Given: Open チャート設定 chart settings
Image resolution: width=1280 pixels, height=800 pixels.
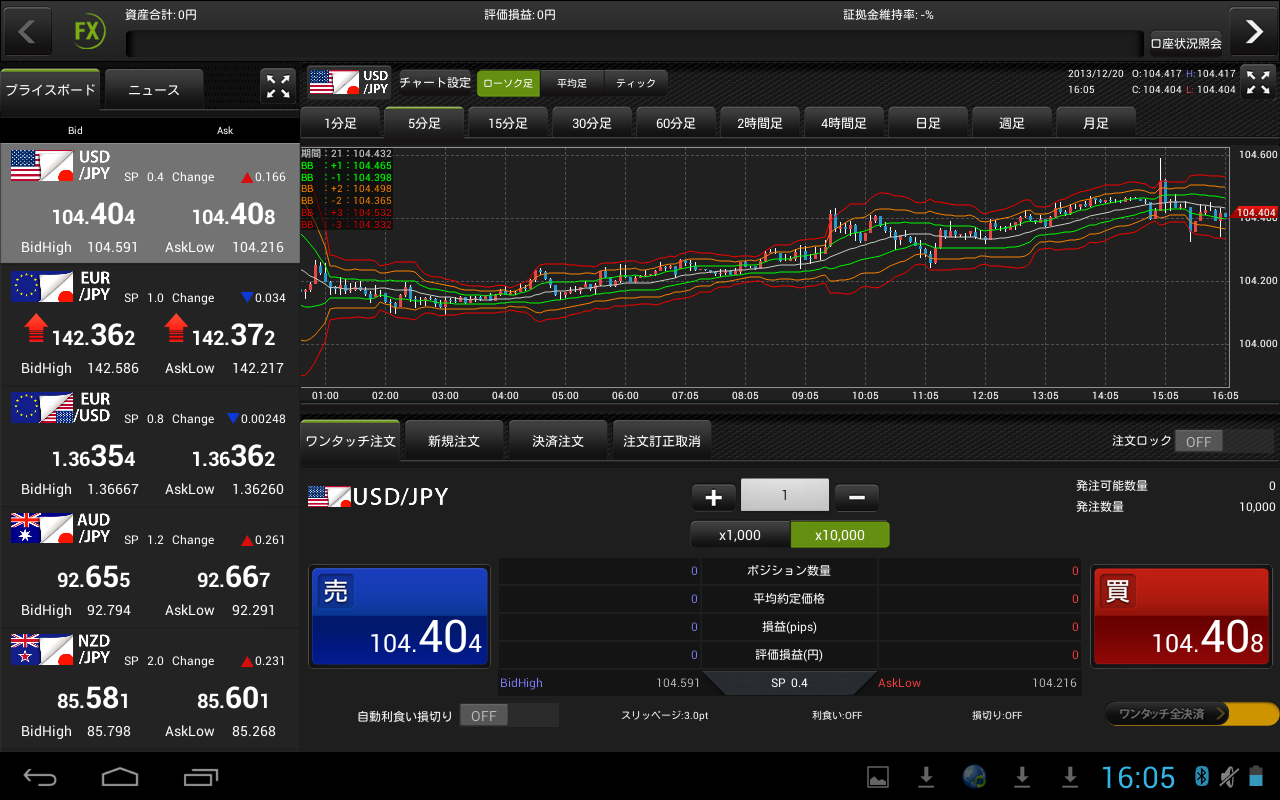Looking at the screenshot, I should click(x=435, y=83).
